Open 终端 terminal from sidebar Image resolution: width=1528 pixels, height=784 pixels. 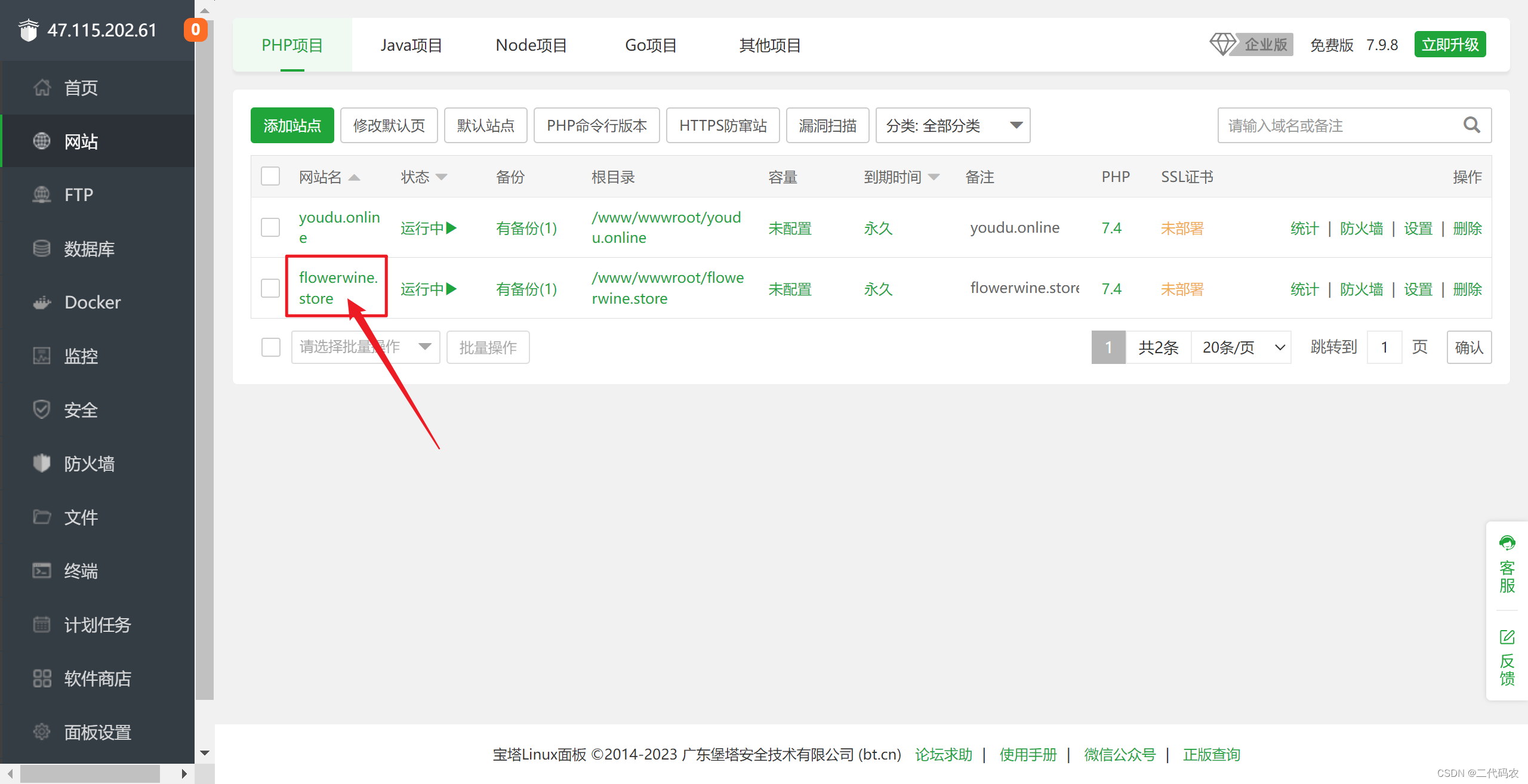[81, 571]
